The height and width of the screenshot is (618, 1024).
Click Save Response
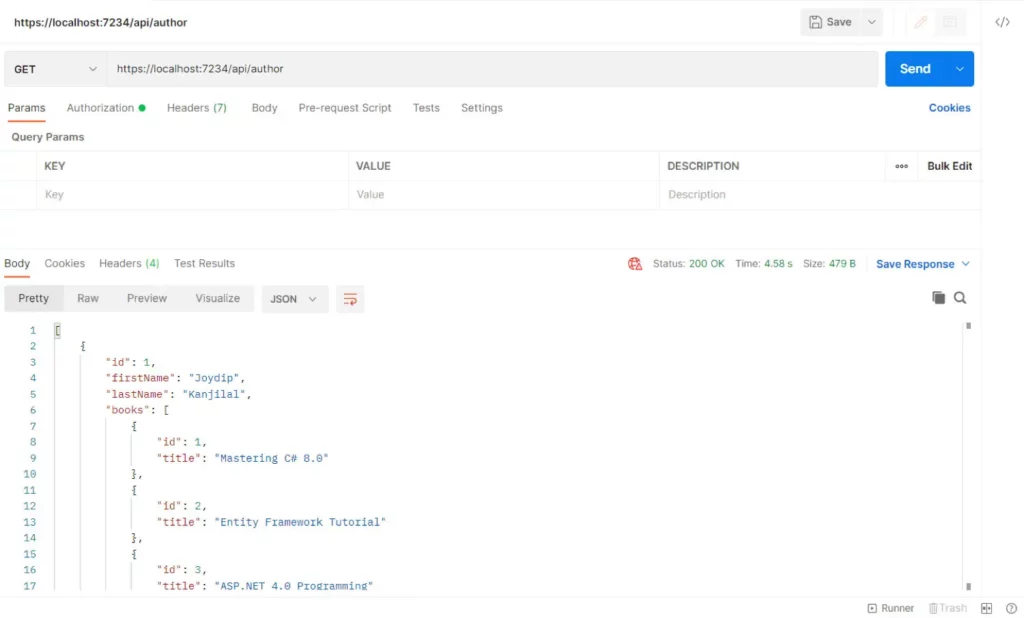click(x=915, y=264)
